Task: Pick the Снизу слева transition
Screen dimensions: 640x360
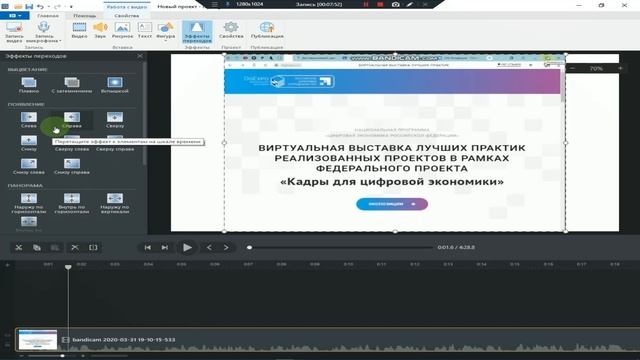Action: (29, 167)
